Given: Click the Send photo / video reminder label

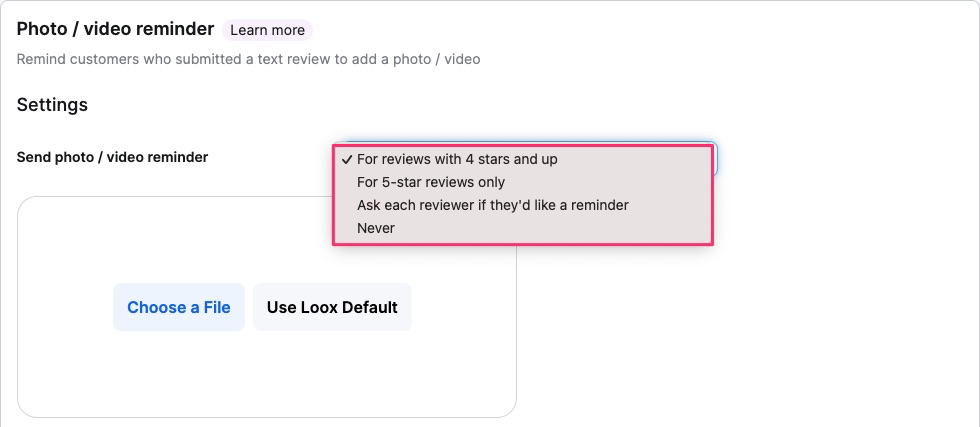Looking at the screenshot, I should [x=112, y=158].
